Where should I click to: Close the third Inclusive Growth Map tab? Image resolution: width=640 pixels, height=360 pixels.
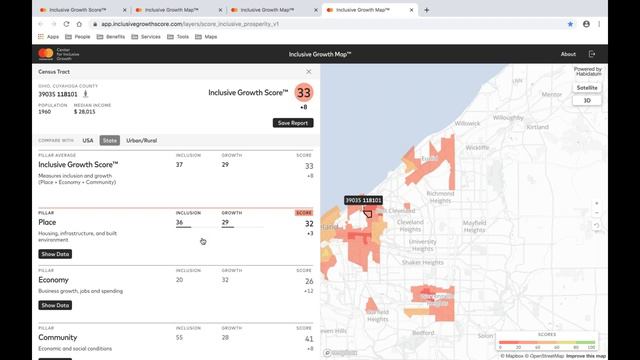(x=316, y=10)
